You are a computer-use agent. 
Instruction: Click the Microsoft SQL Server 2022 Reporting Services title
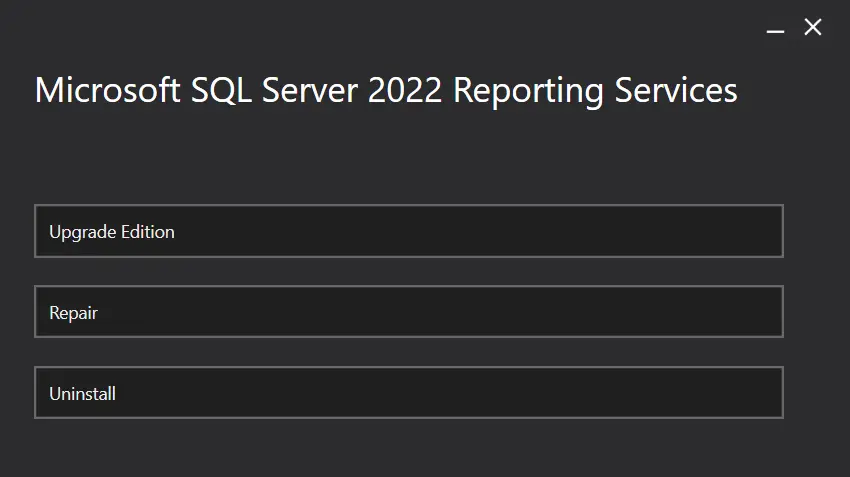click(x=386, y=90)
